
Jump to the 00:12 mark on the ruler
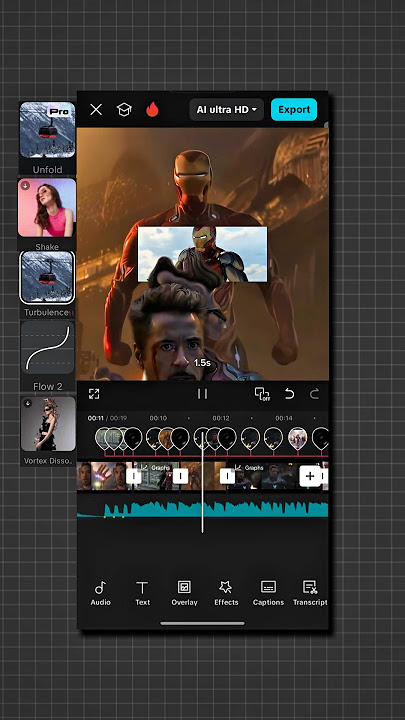click(x=220, y=418)
